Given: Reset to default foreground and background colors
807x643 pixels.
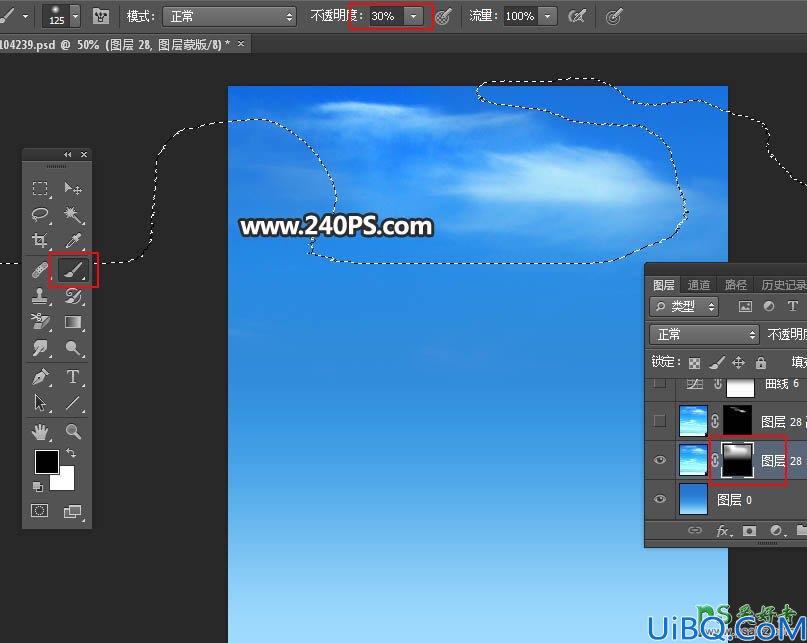Looking at the screenshot, I should pyautogui.click(x=37, y=486).
